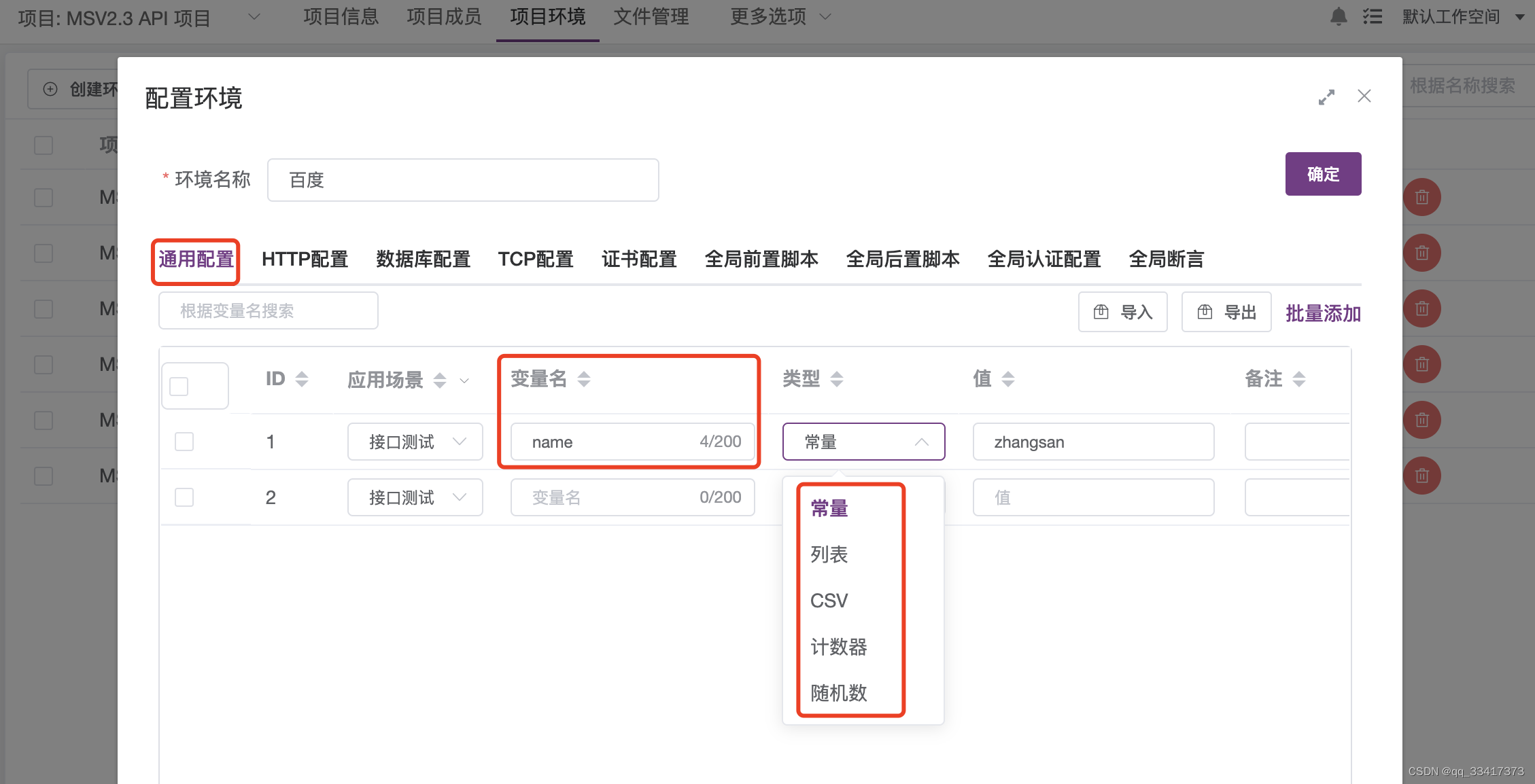Click the 根据变量名搜索 search field
1535x784 pixels.
coord(268,310)
